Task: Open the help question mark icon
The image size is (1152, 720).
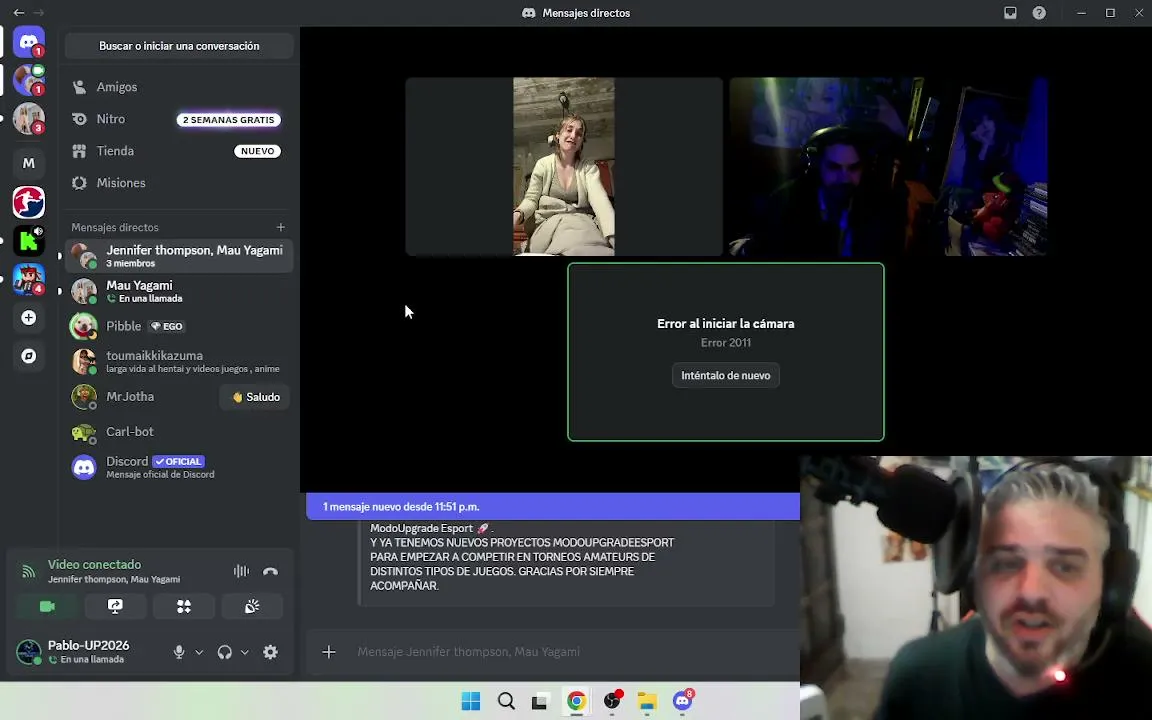Action: 1039,12
